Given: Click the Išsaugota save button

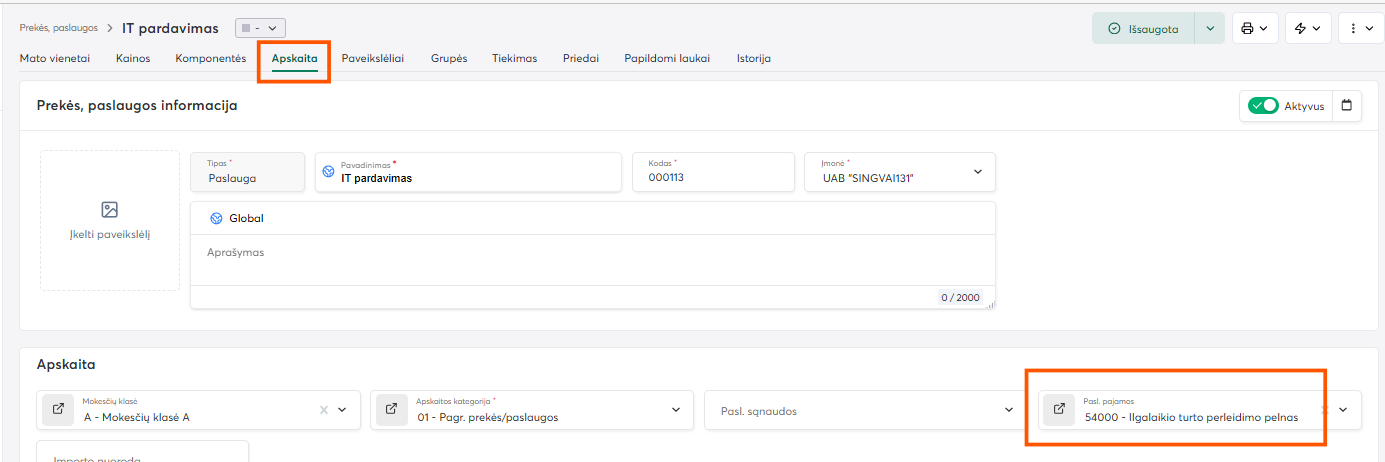Looking at the screenshot, I should coord(1144,29).
